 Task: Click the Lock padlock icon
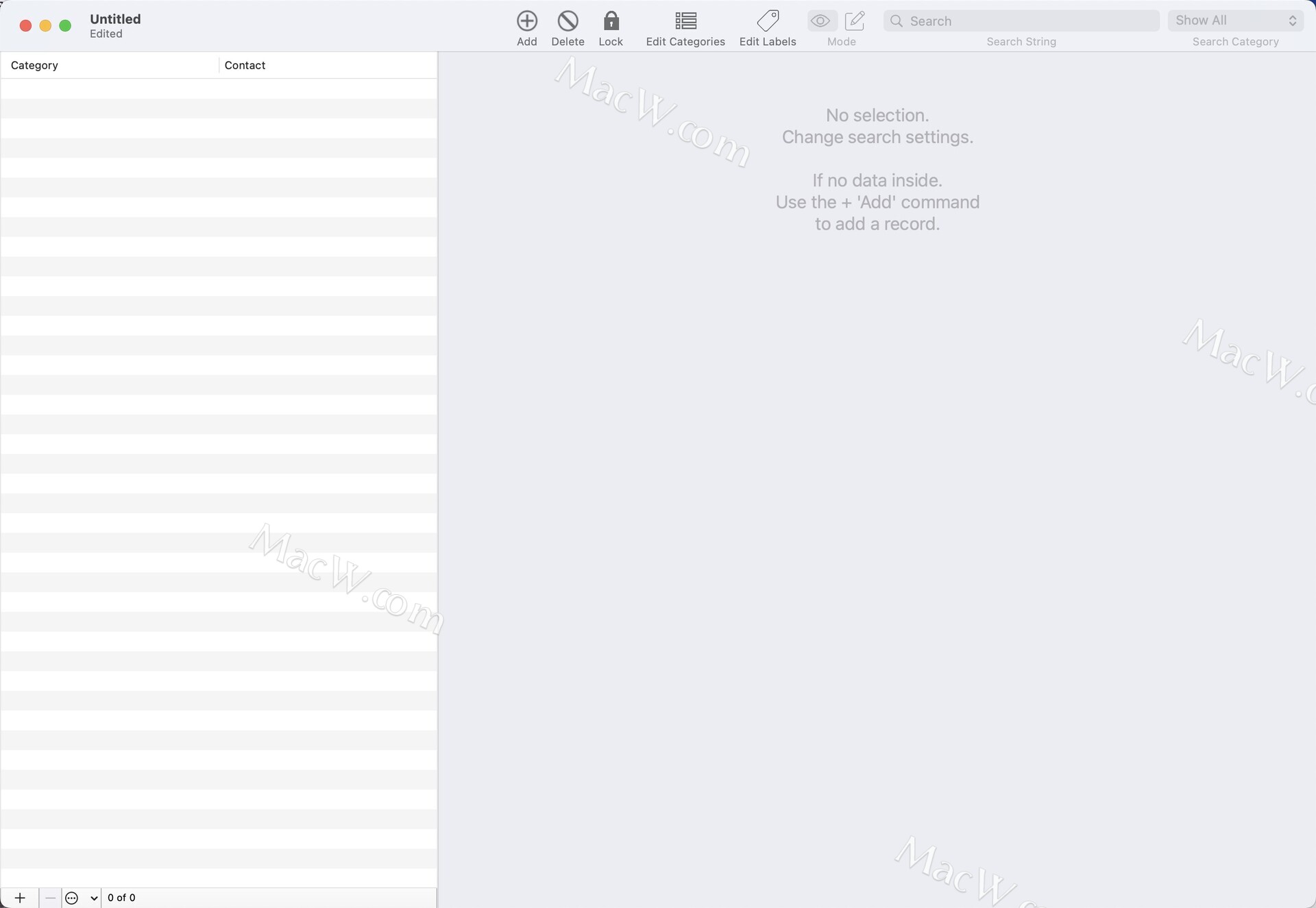[x=611, y=21]
